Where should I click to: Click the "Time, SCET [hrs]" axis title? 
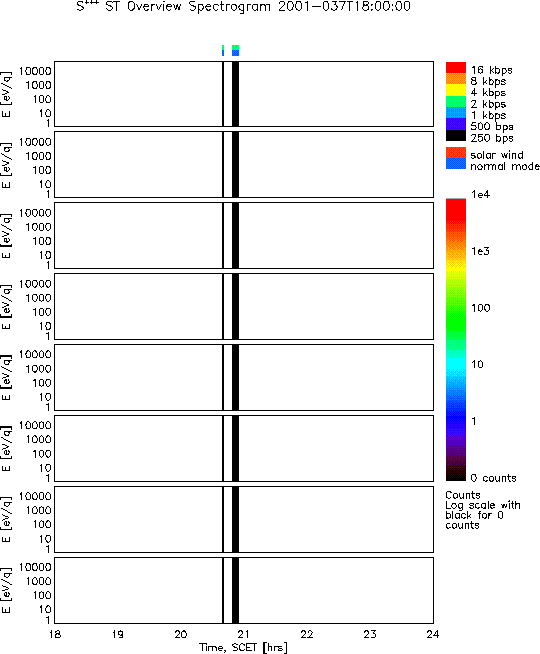244,648
